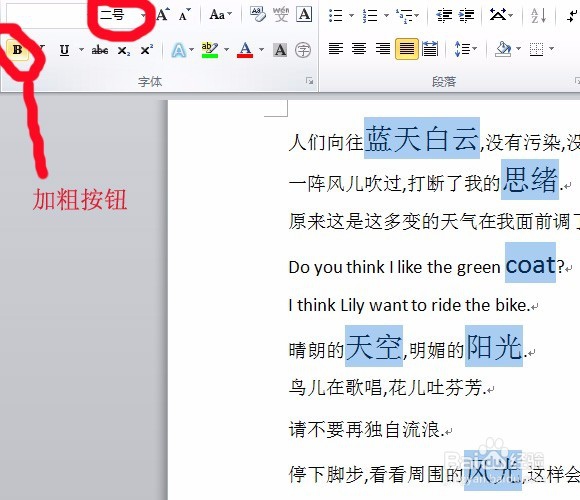Click the highlighted words 蓝天白云

pyautogui.click(x=422, y=138)
